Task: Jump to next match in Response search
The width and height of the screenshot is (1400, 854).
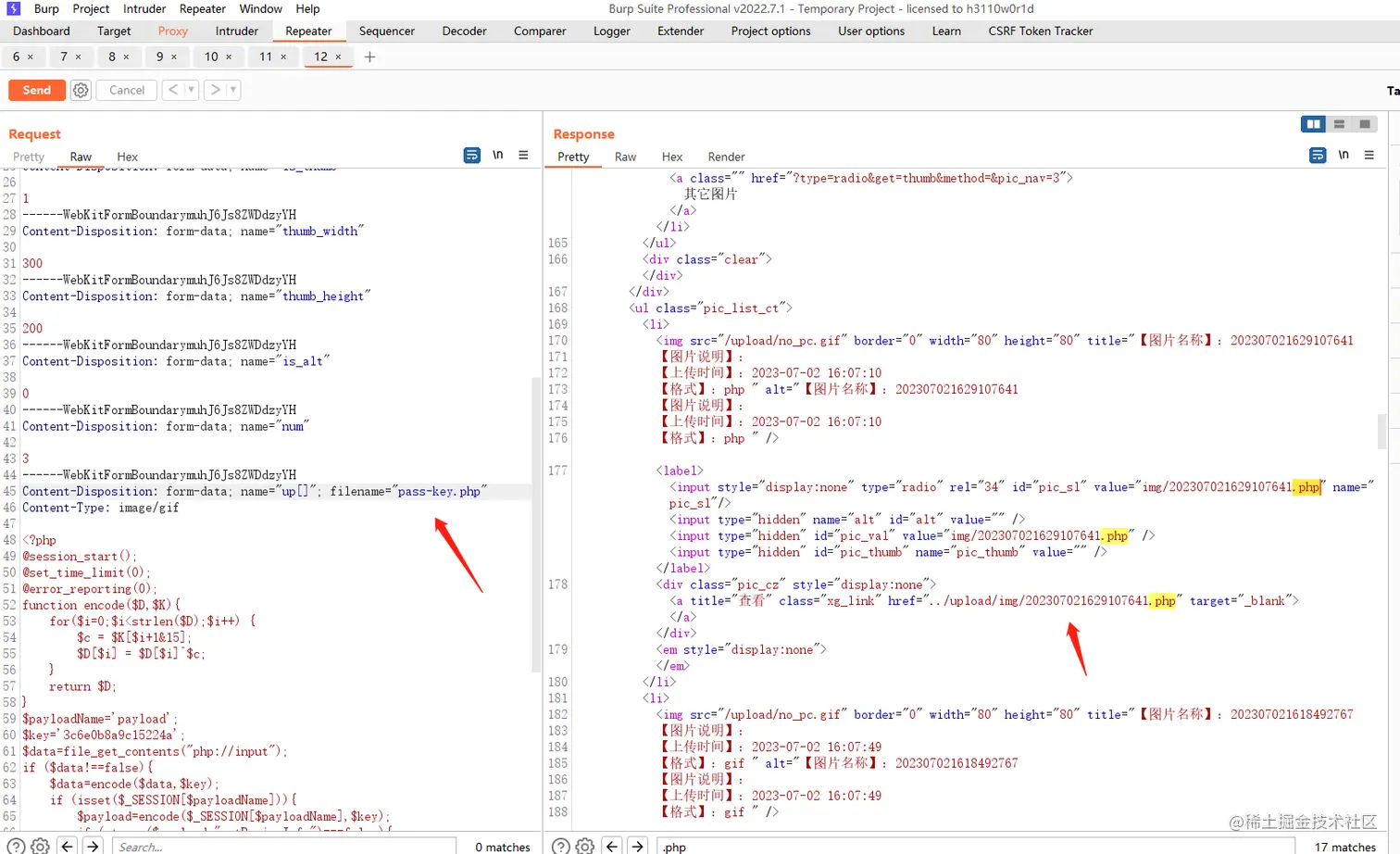Action: coord(637,846)
